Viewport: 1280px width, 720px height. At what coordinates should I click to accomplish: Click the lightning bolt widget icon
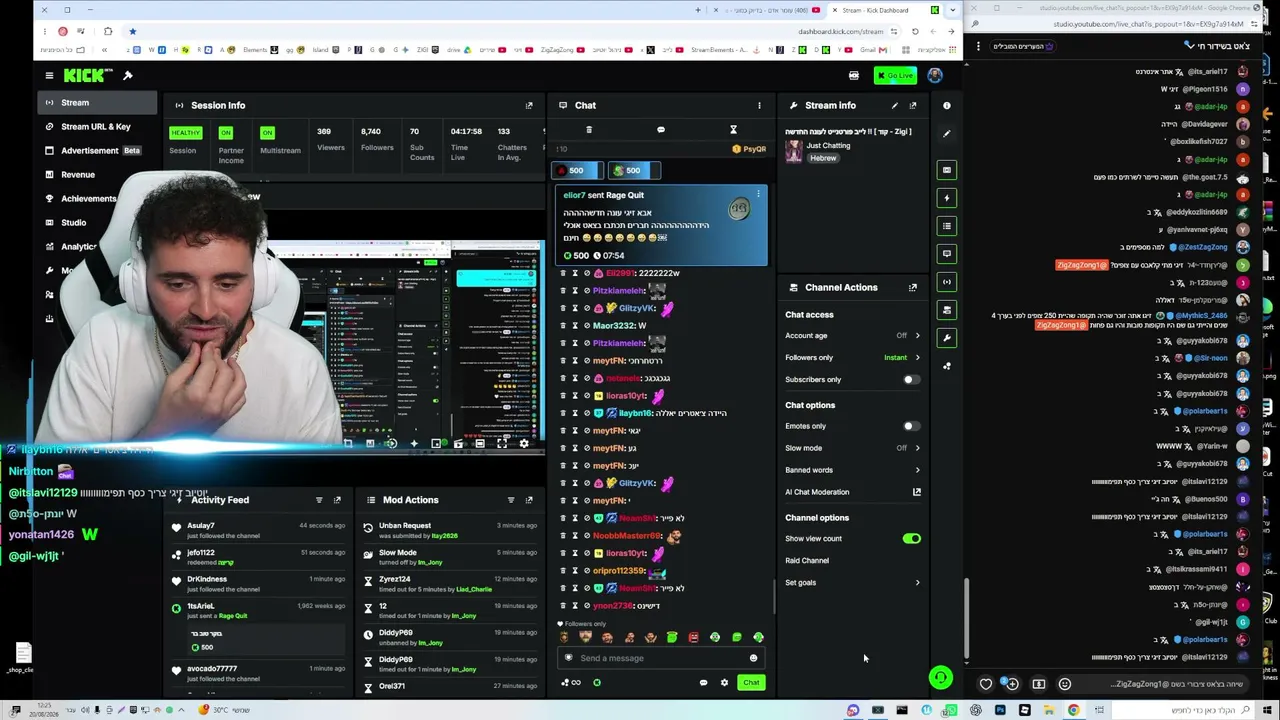point(946,198)
